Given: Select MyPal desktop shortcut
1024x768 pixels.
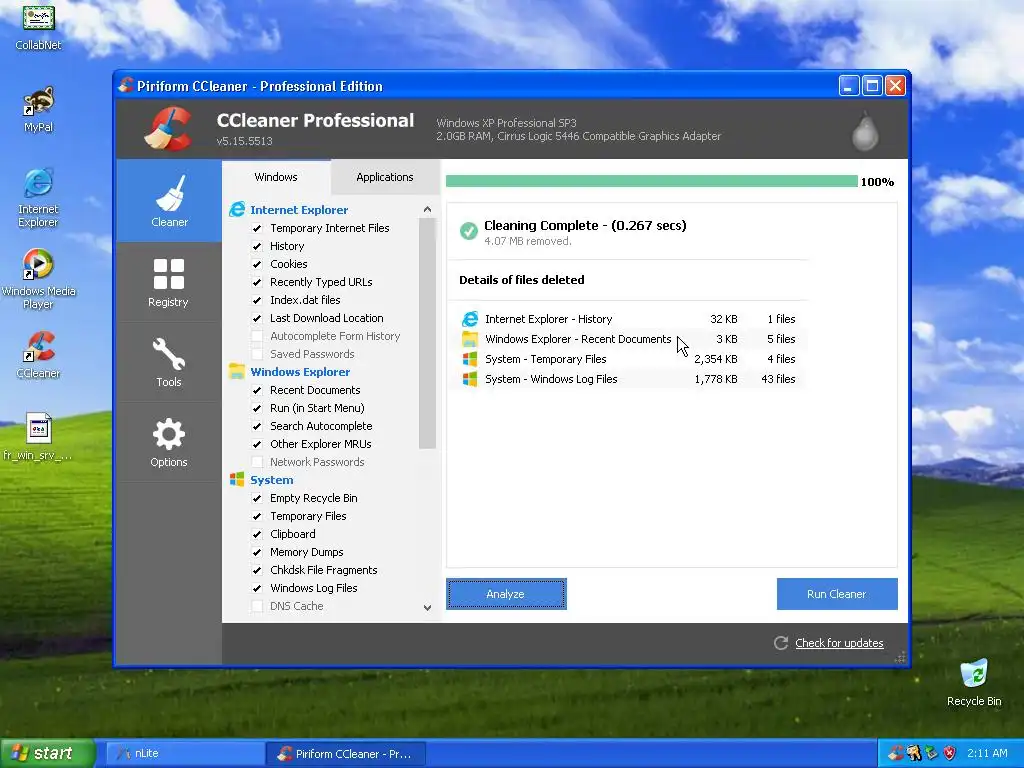Looking at the screenshot, I should (x=39, y=109).
